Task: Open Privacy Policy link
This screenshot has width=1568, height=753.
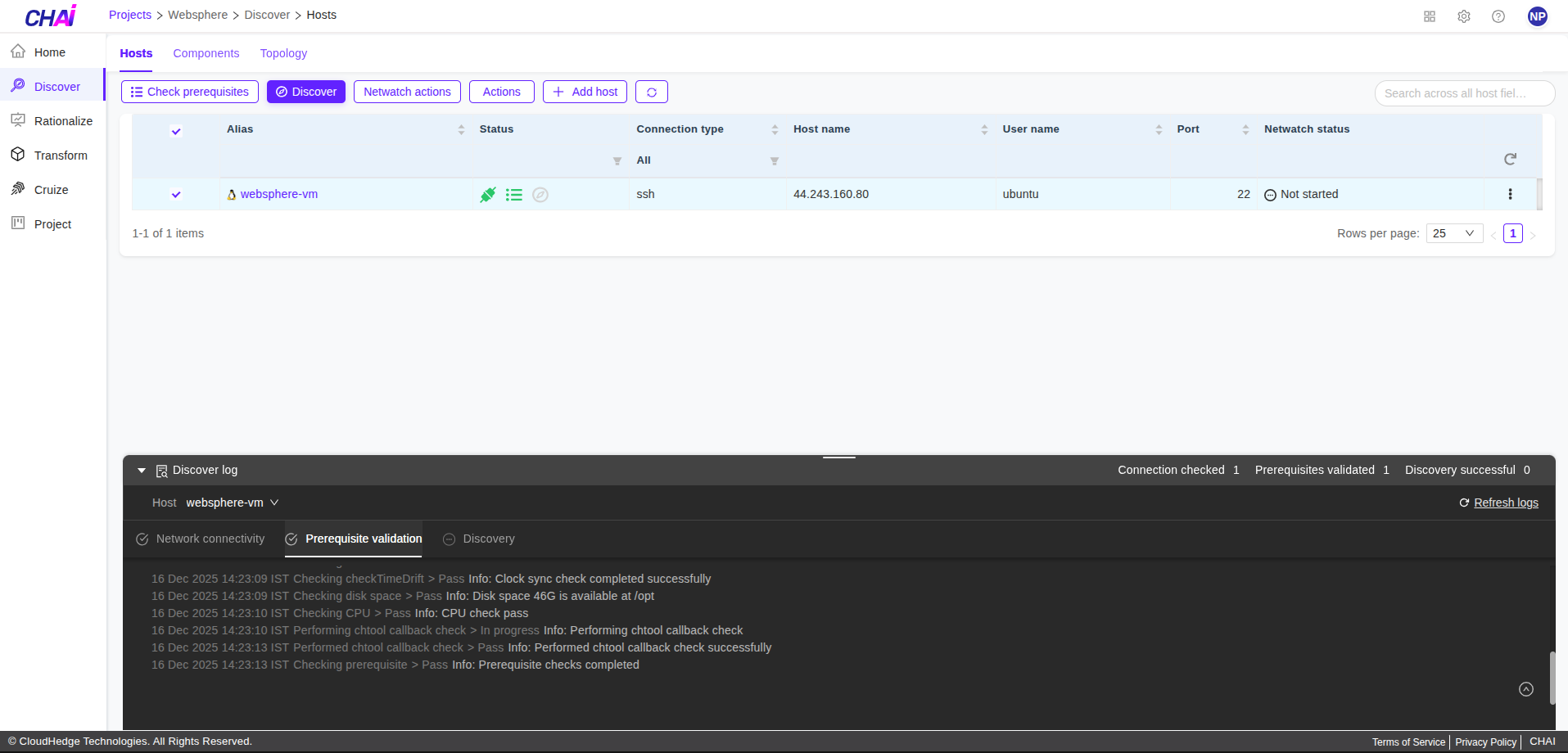Action: tap(1485, 742)
